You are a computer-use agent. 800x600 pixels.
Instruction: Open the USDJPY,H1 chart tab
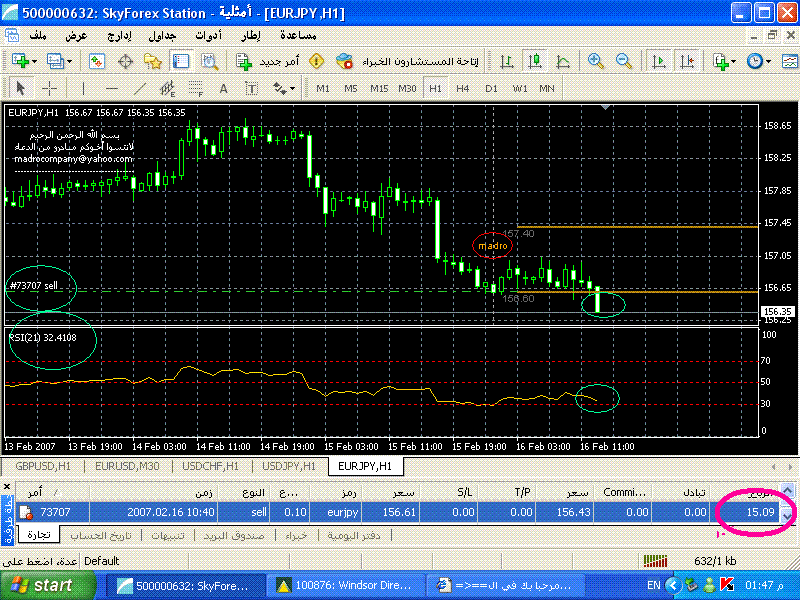click(290, 466)
